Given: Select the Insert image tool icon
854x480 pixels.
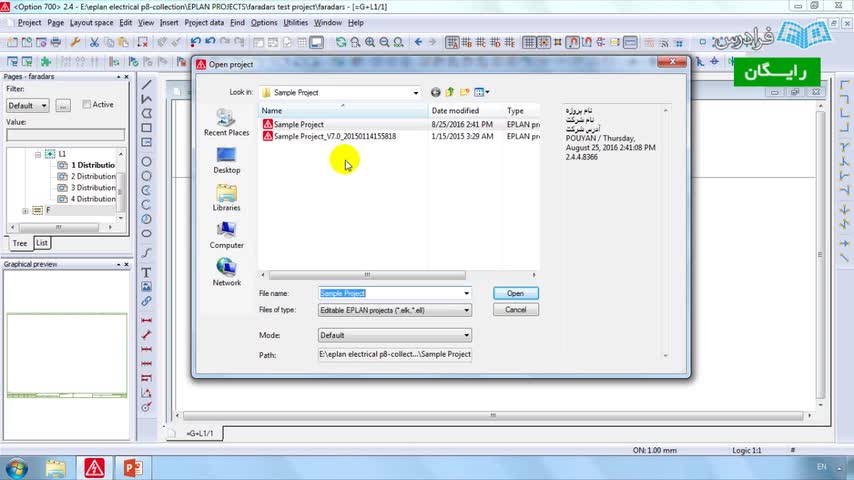Looking at the screenshot, I should pos(147,287).
